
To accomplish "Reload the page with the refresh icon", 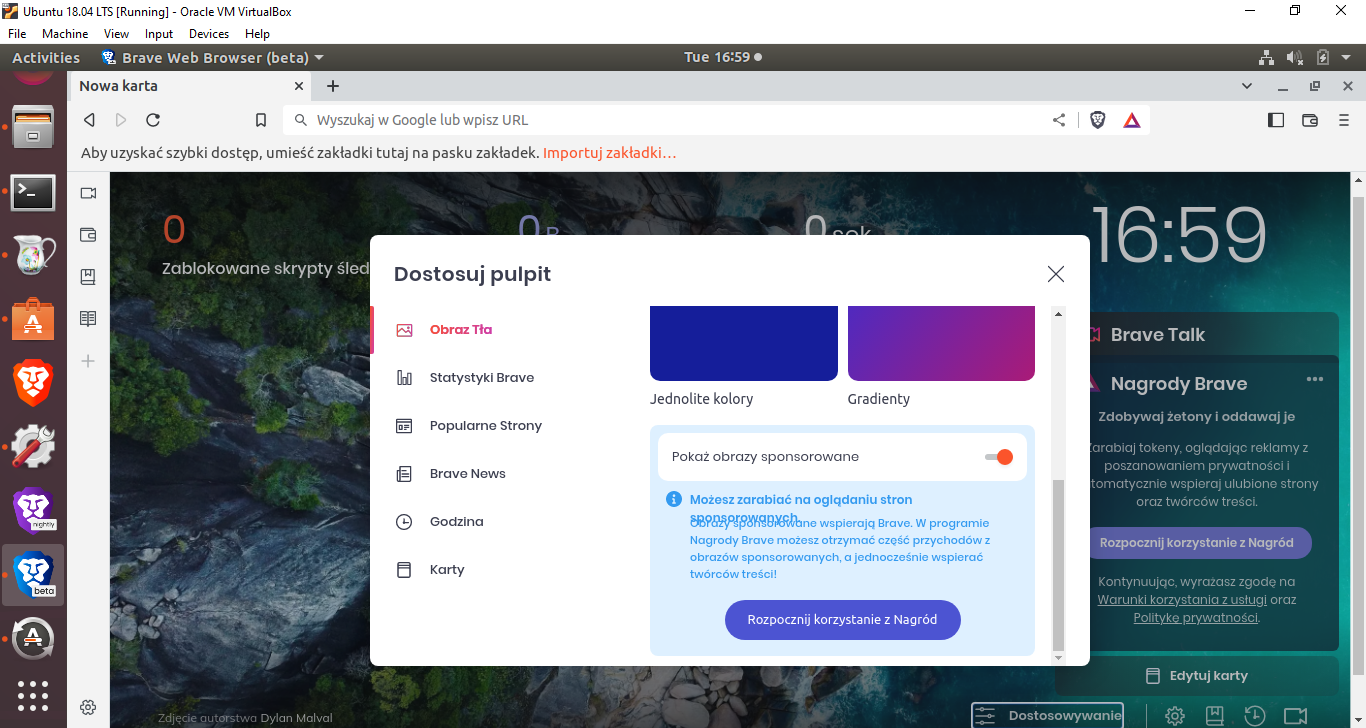I will pyautogui.click(x=153, y=120).
